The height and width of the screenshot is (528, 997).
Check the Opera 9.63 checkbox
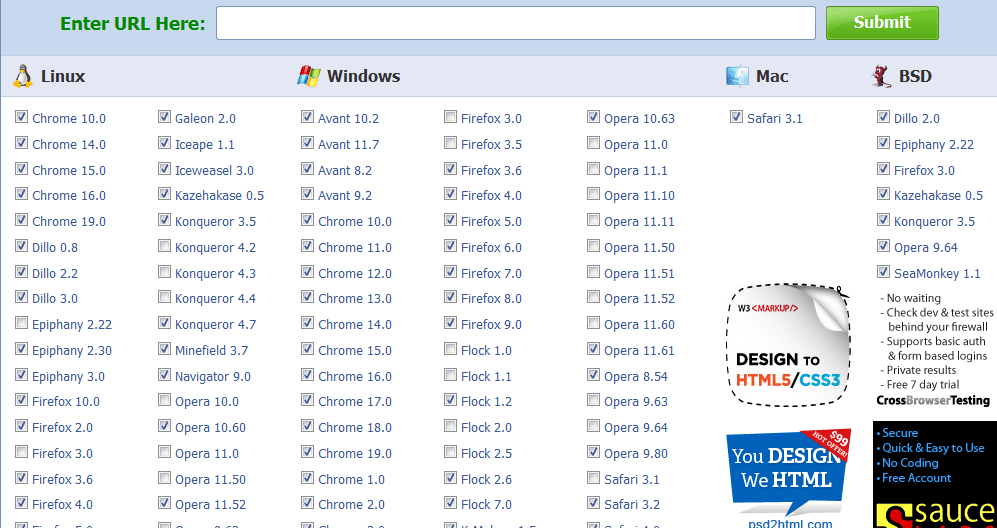click(x=594, y=401)
